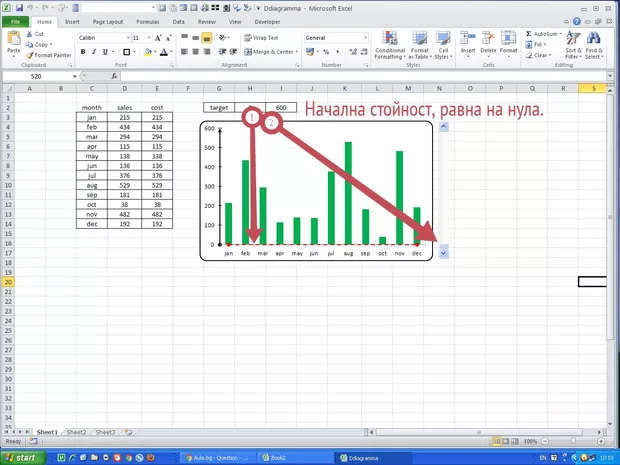Click Decrease Decimal icon
The height and width of the screenshot is (465, 620).
point(364,52)
